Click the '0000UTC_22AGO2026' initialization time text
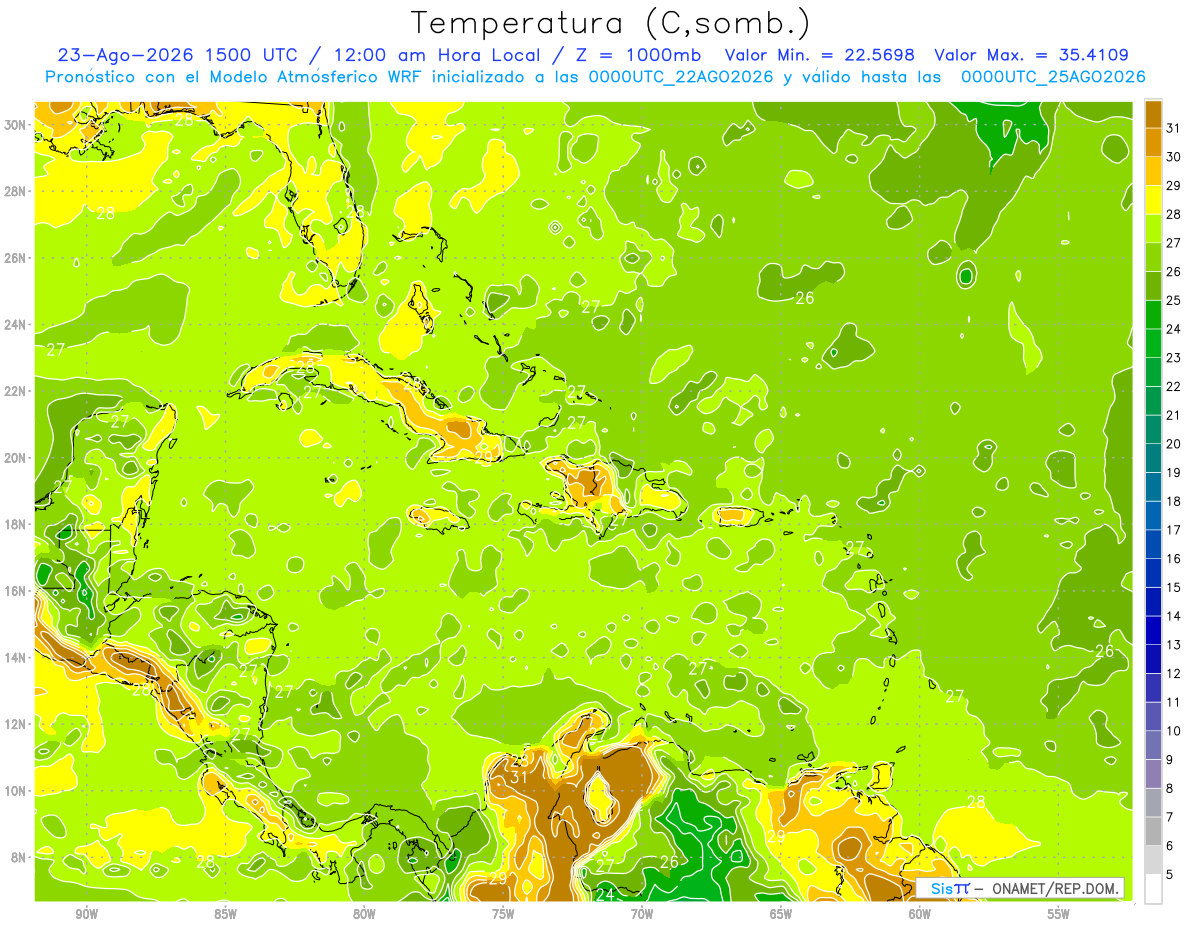Viewport: 1200px width, 927px height. (681, 77)
